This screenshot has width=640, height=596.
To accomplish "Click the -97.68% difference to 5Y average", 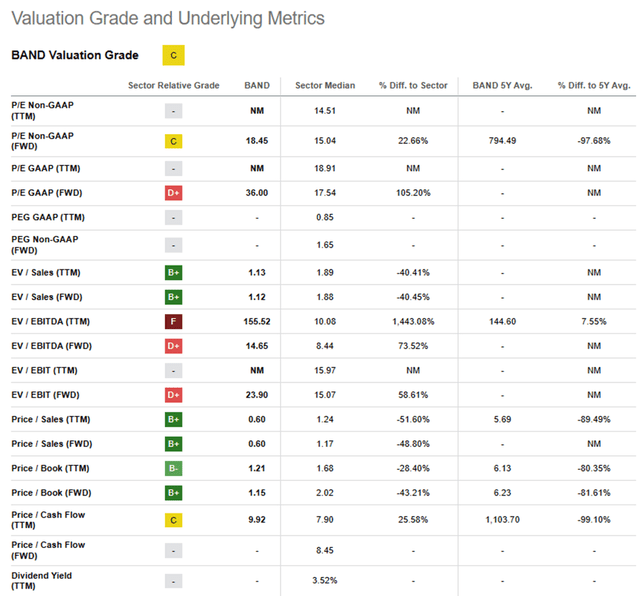I will pos(594,141).
